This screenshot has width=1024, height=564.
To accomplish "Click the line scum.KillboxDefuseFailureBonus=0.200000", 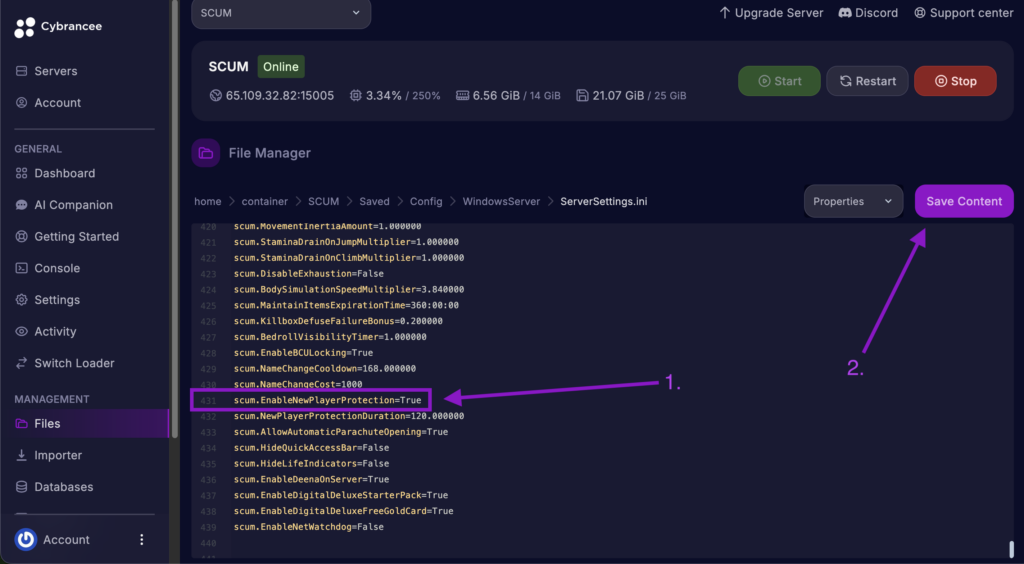I will [338, 321].
